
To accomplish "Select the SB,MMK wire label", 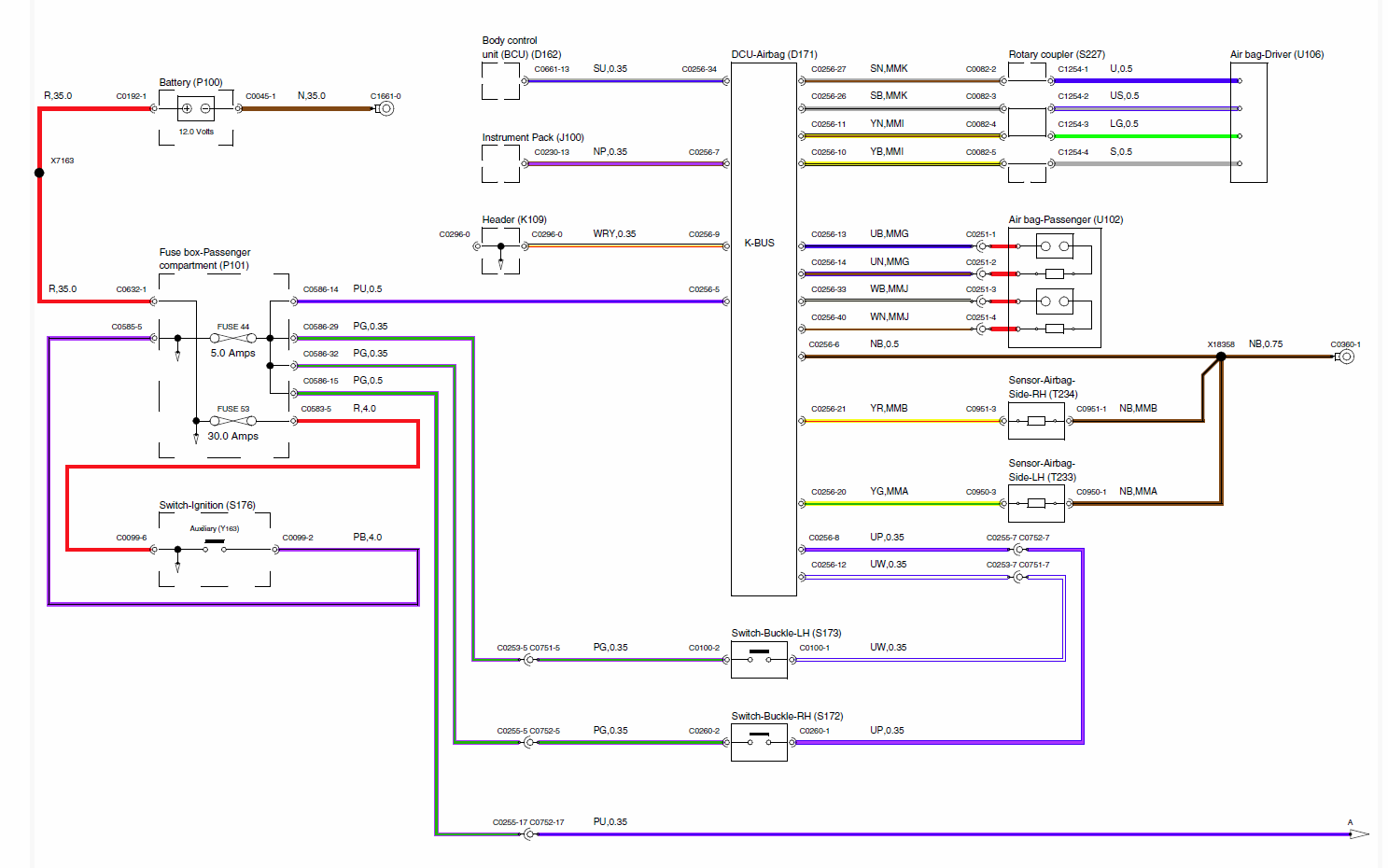I will tap(889, 95).
